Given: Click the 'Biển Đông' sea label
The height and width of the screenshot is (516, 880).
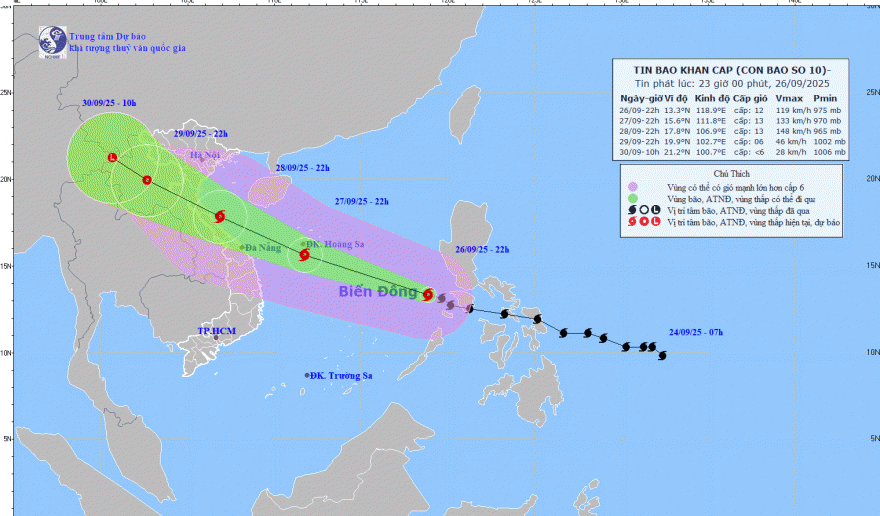Looking at the screenshot, I should (378, 291).
